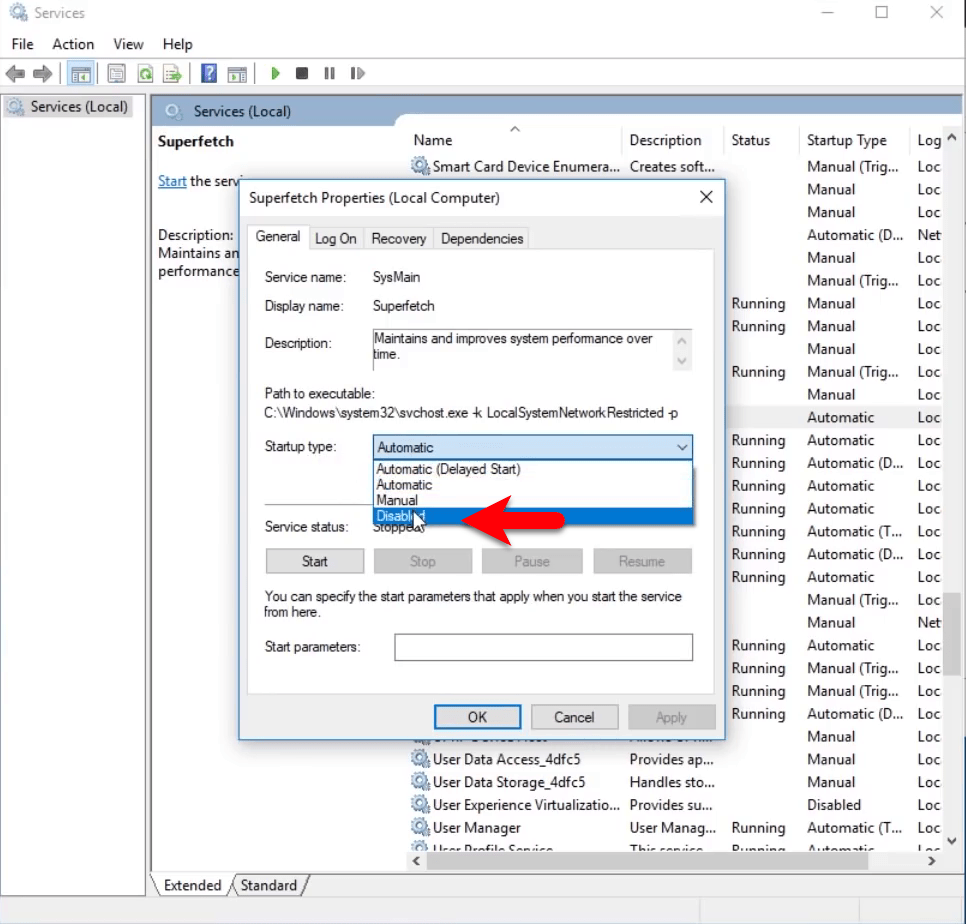Image resolution: width=966 pixels, height=924 pixels.
Task: Switch to the Log On tab
Action: click(336, 239)
